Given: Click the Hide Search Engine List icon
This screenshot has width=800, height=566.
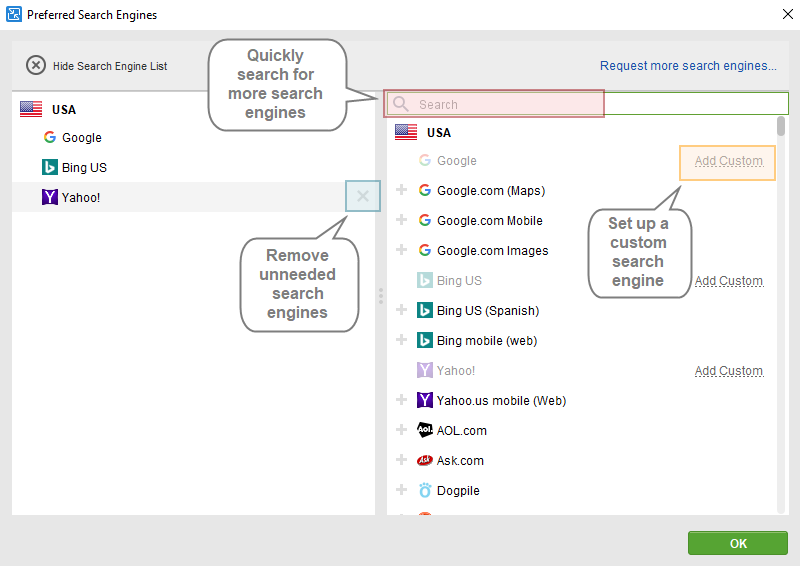Looking at the screenshot, I should (x=36, y=66).
